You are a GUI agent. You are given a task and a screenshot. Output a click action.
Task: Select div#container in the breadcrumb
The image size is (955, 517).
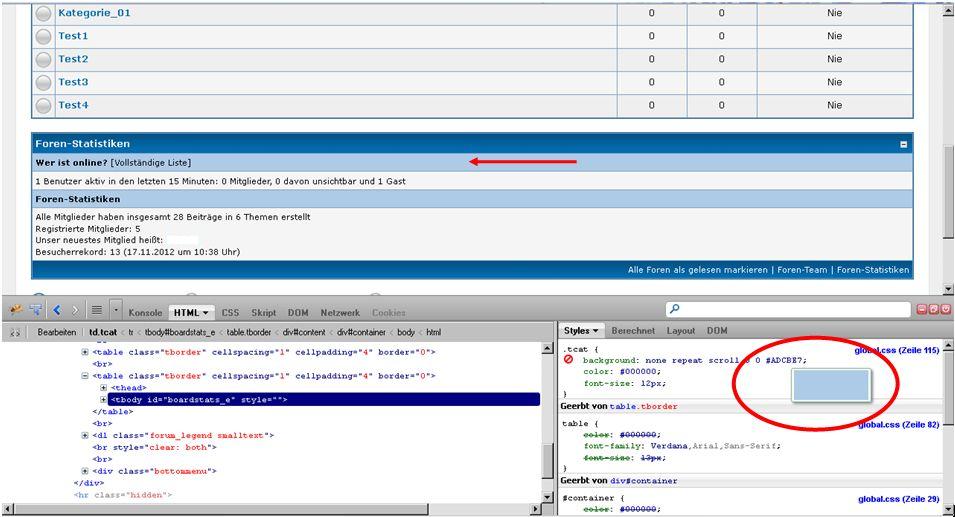361,332
